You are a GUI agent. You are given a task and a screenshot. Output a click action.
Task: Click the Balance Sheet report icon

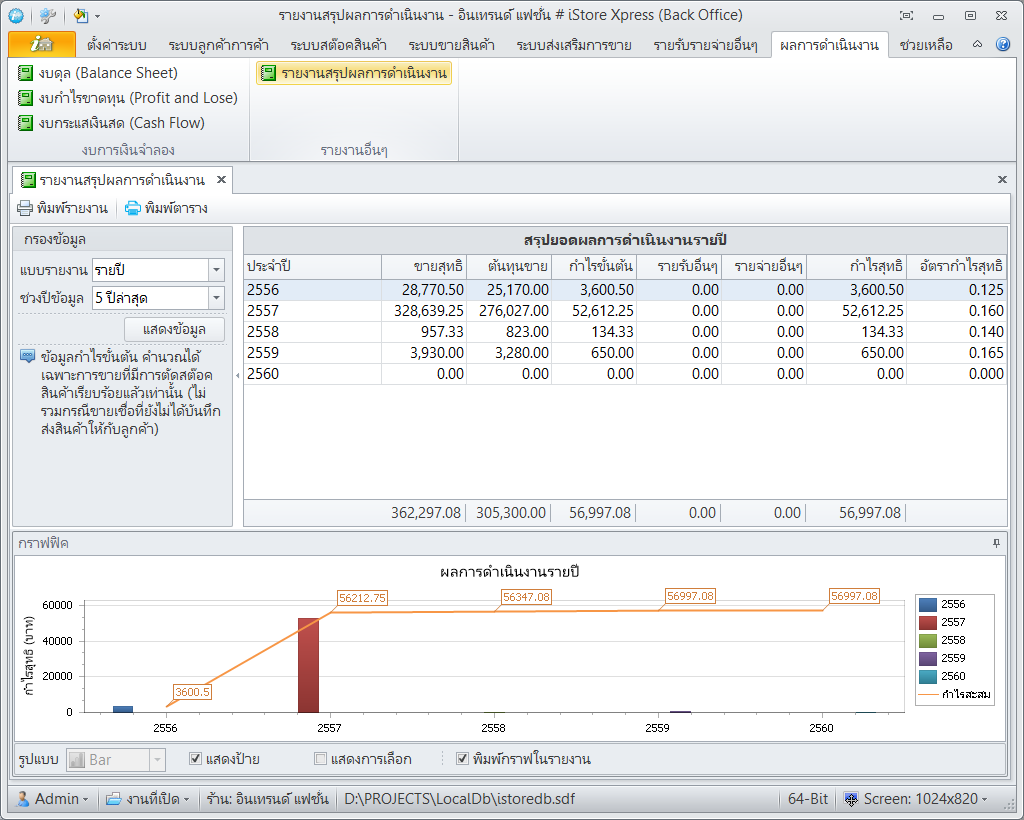tap(25, 73)
